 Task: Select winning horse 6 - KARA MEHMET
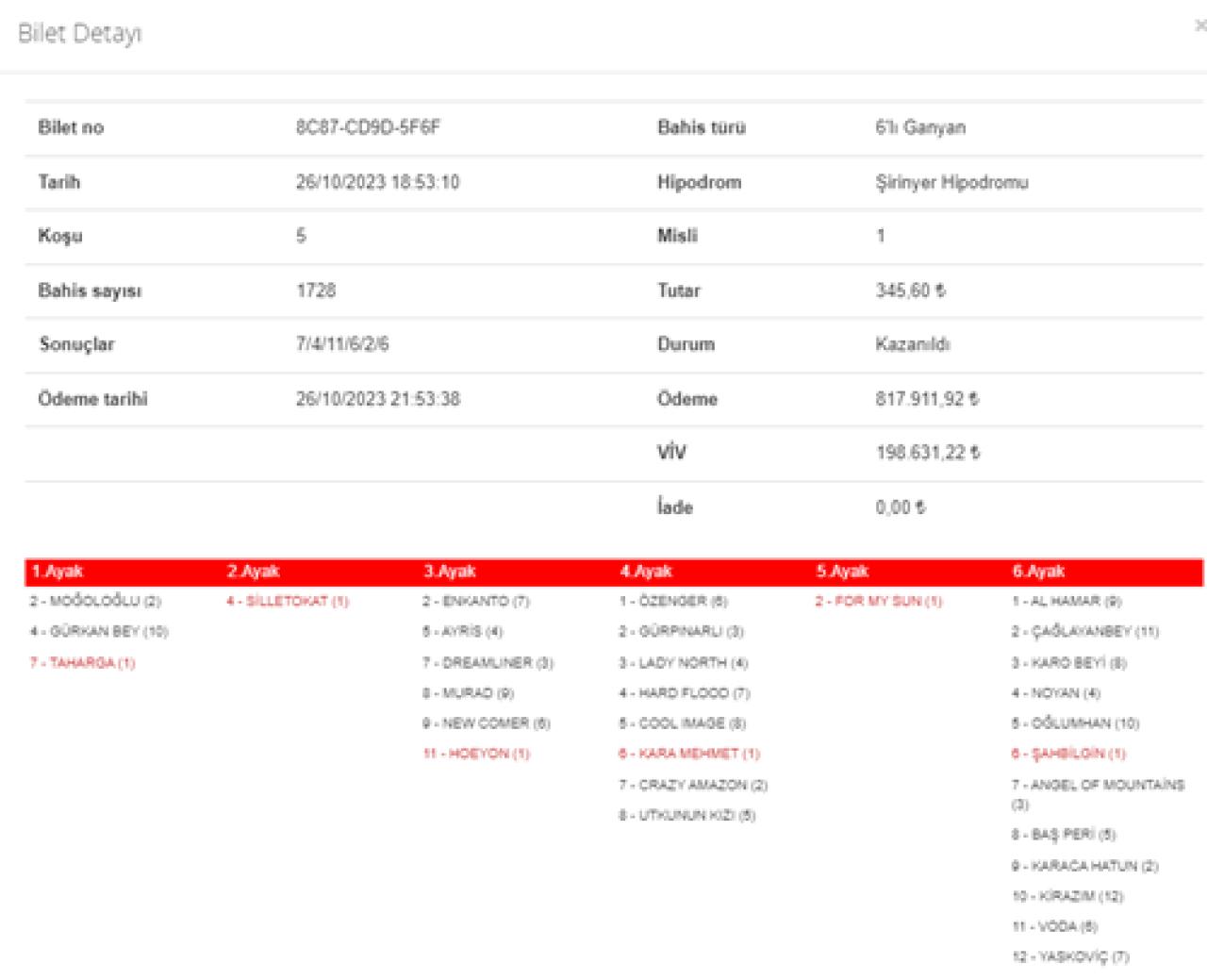[x=689, y=754]
